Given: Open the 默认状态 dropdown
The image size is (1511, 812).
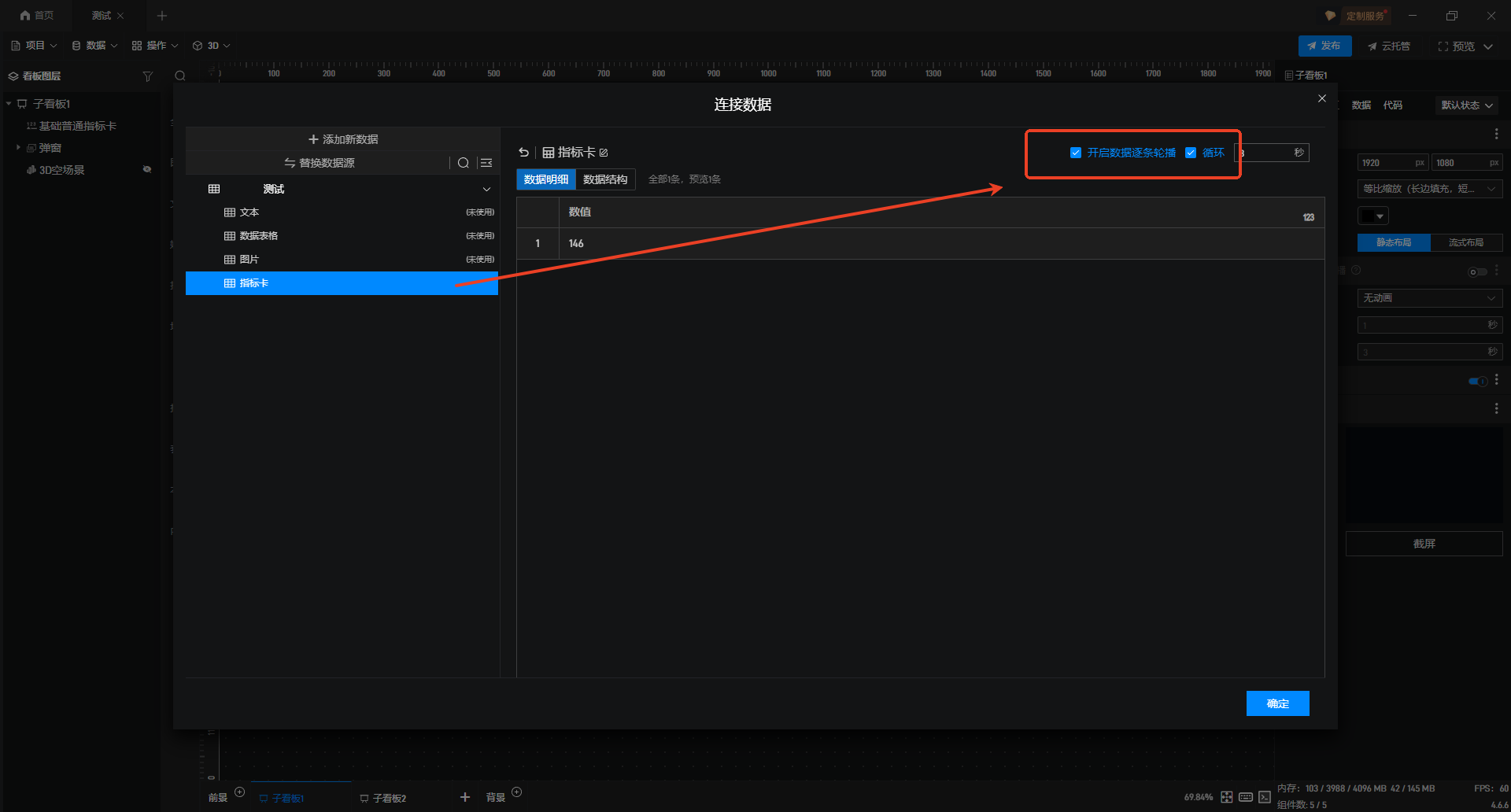Looking at the screenshot, I should 1466,105.
